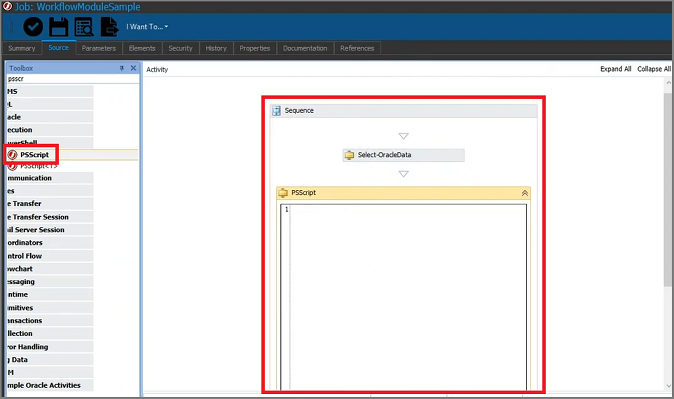Switch to the Parameters tab
The width and height of the screenshot is (674, 399).
tap(99, 48)
